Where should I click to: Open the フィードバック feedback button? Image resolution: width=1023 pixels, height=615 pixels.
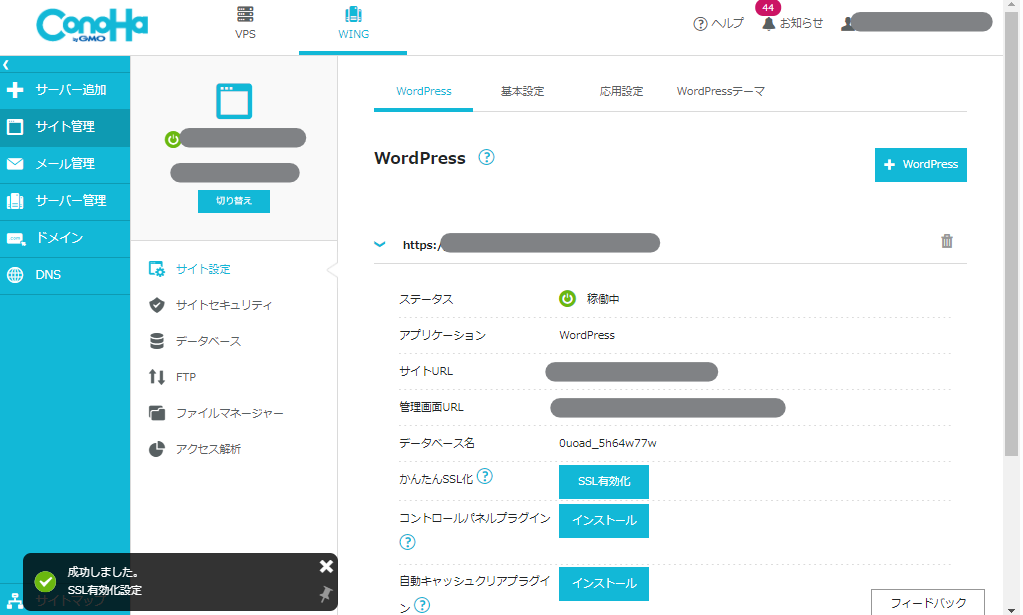coord(928,603)
